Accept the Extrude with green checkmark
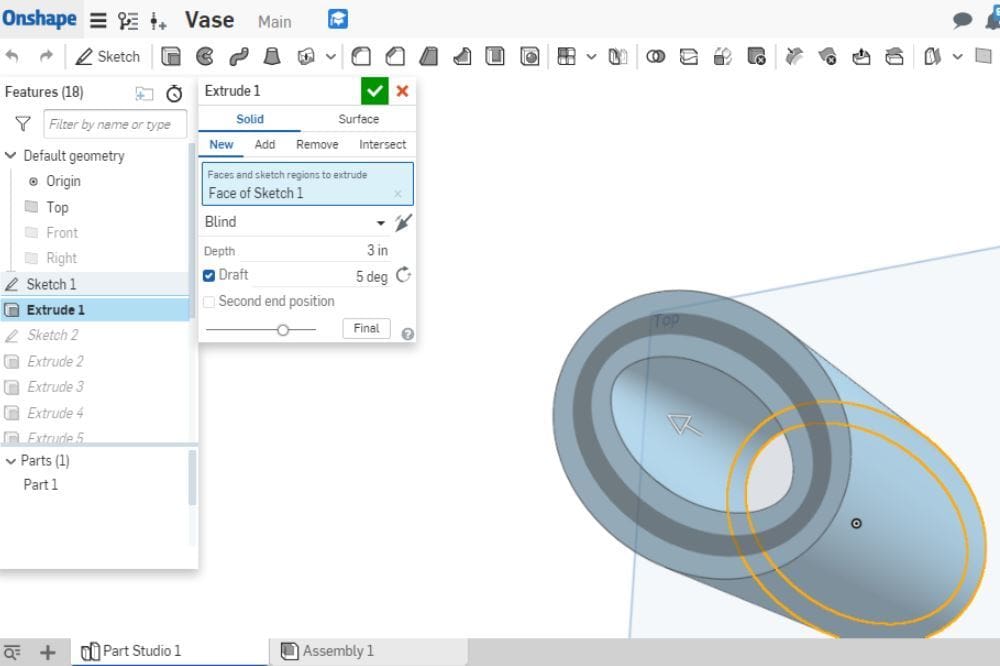The image size is (1000, 666). click(x=374, y=90)
